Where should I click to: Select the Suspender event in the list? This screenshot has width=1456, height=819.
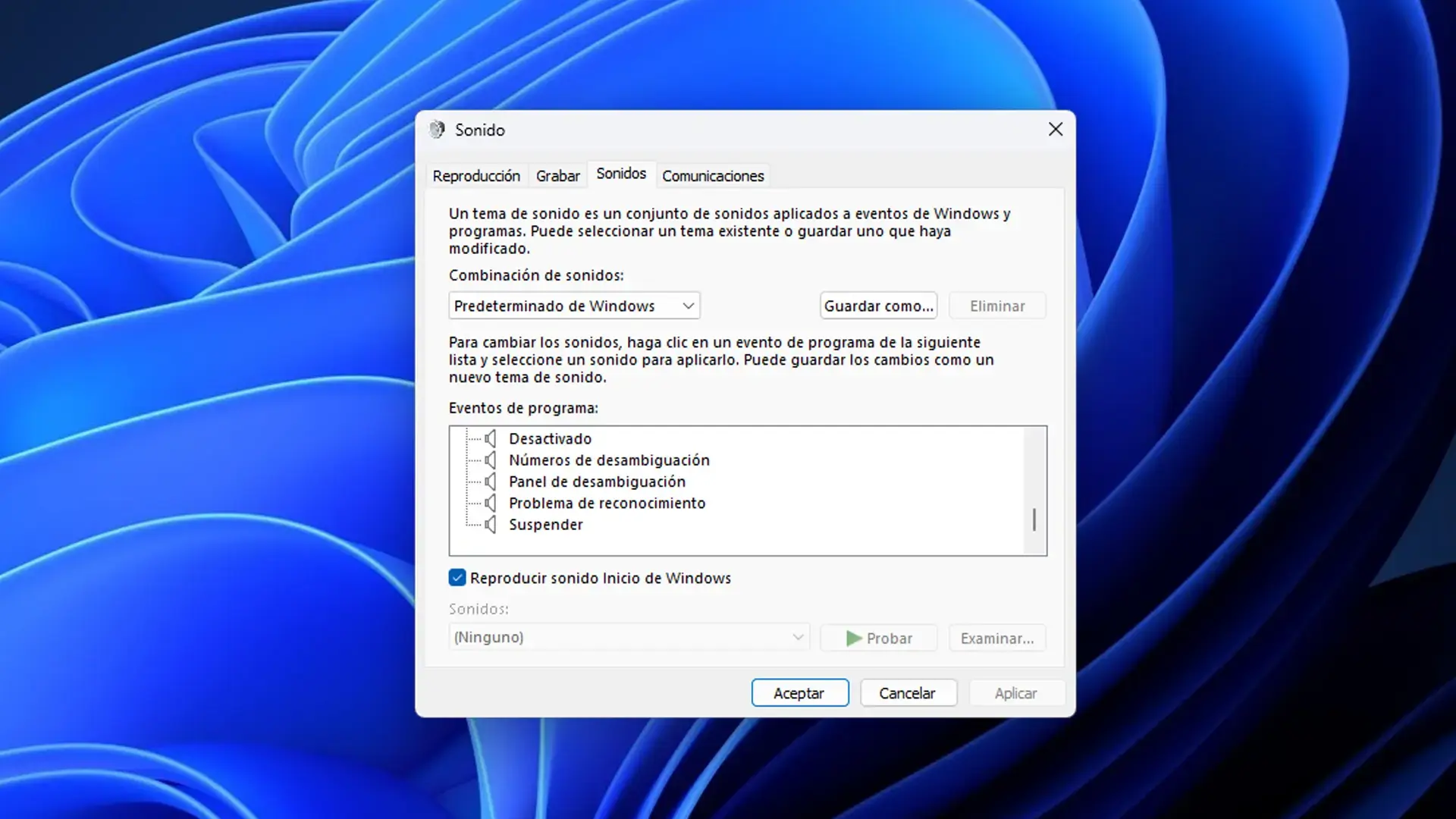pyautogui.click(x=546, y=523)
